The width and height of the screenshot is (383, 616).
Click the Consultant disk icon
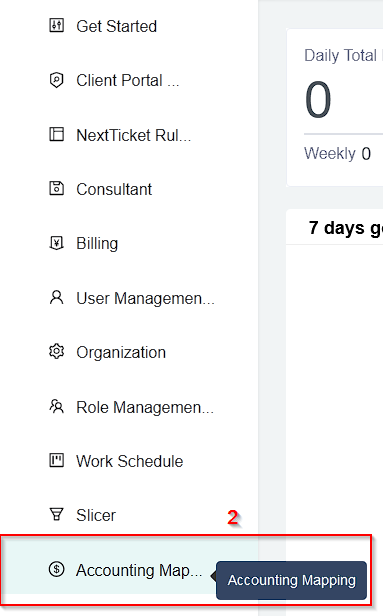pyautogui.click(x=57, y=189)
